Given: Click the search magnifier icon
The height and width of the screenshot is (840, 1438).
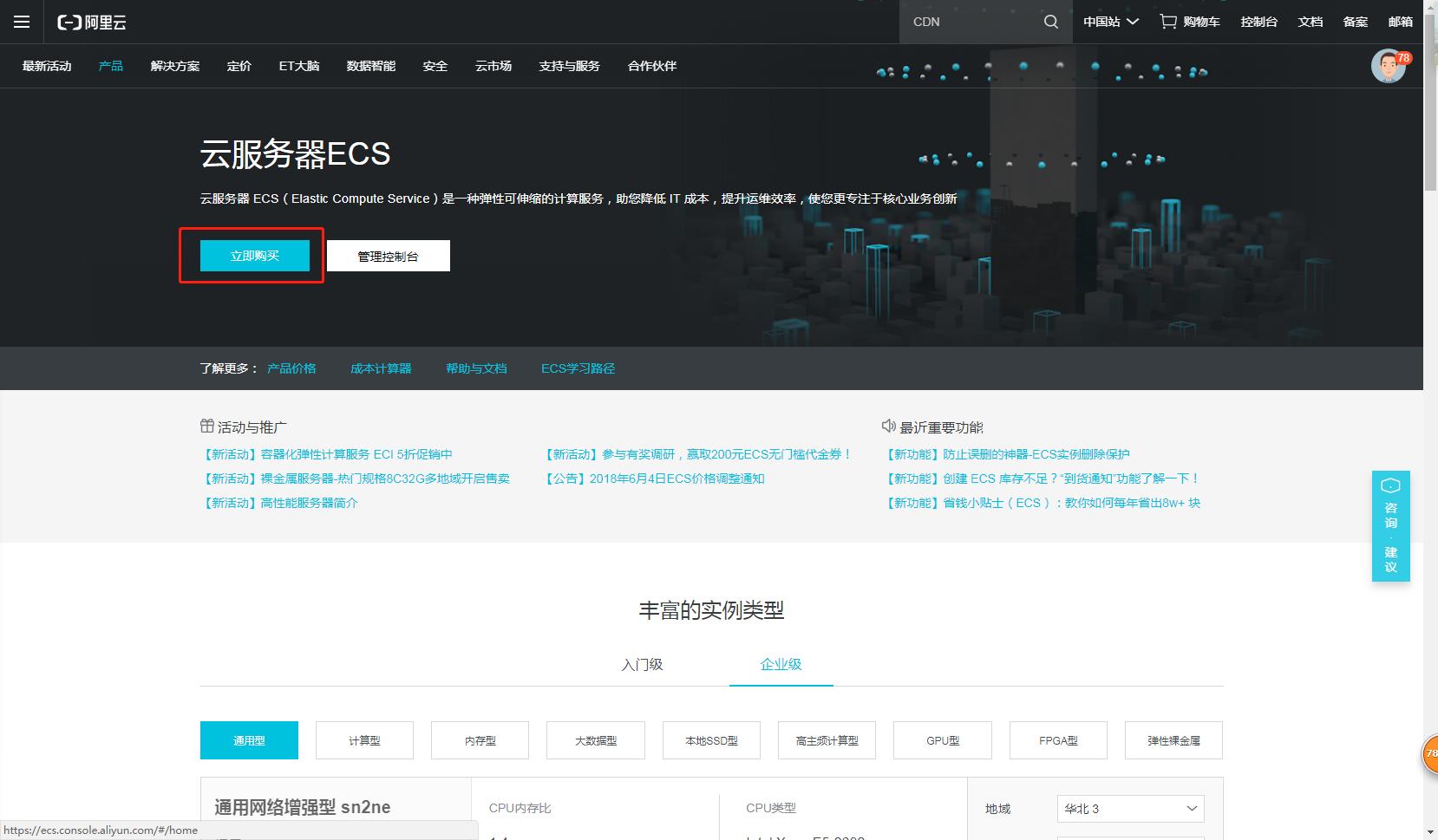Looking at the screenshot, I should click(1049, 21).
